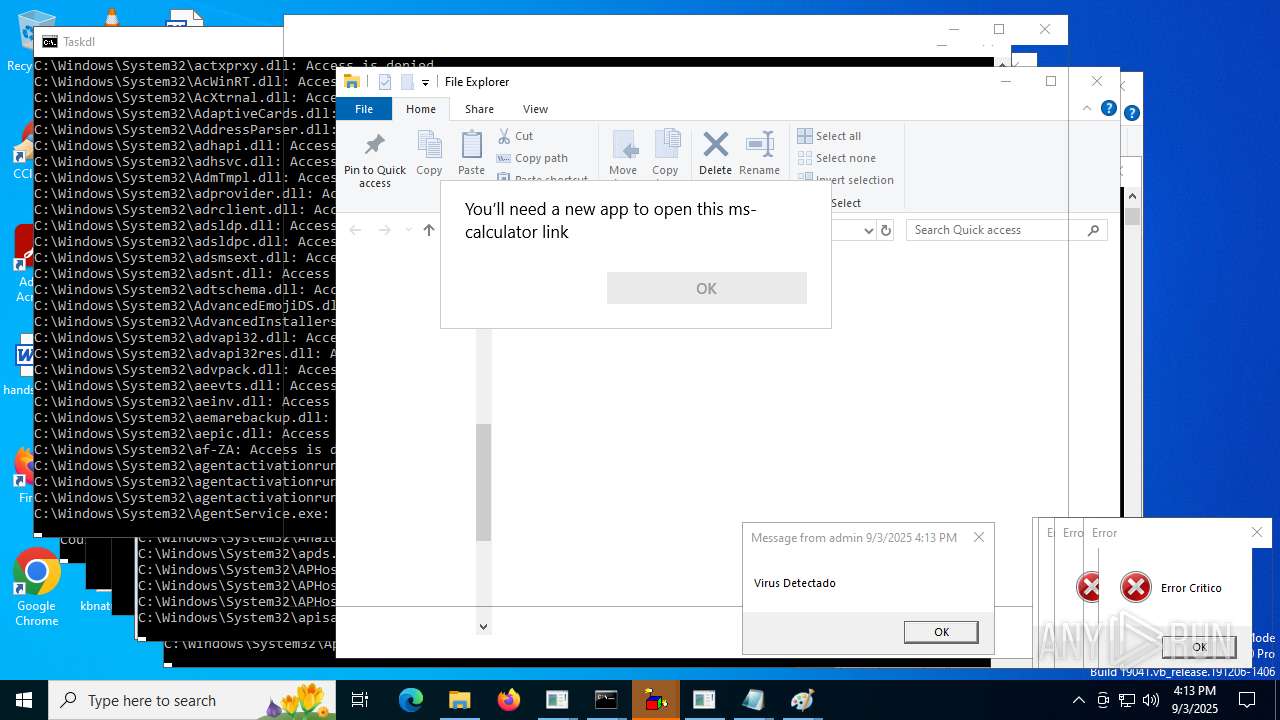Expand the address bar history dropdown
The width and height of the screenshot is (1280, 720).
[867, 230]
